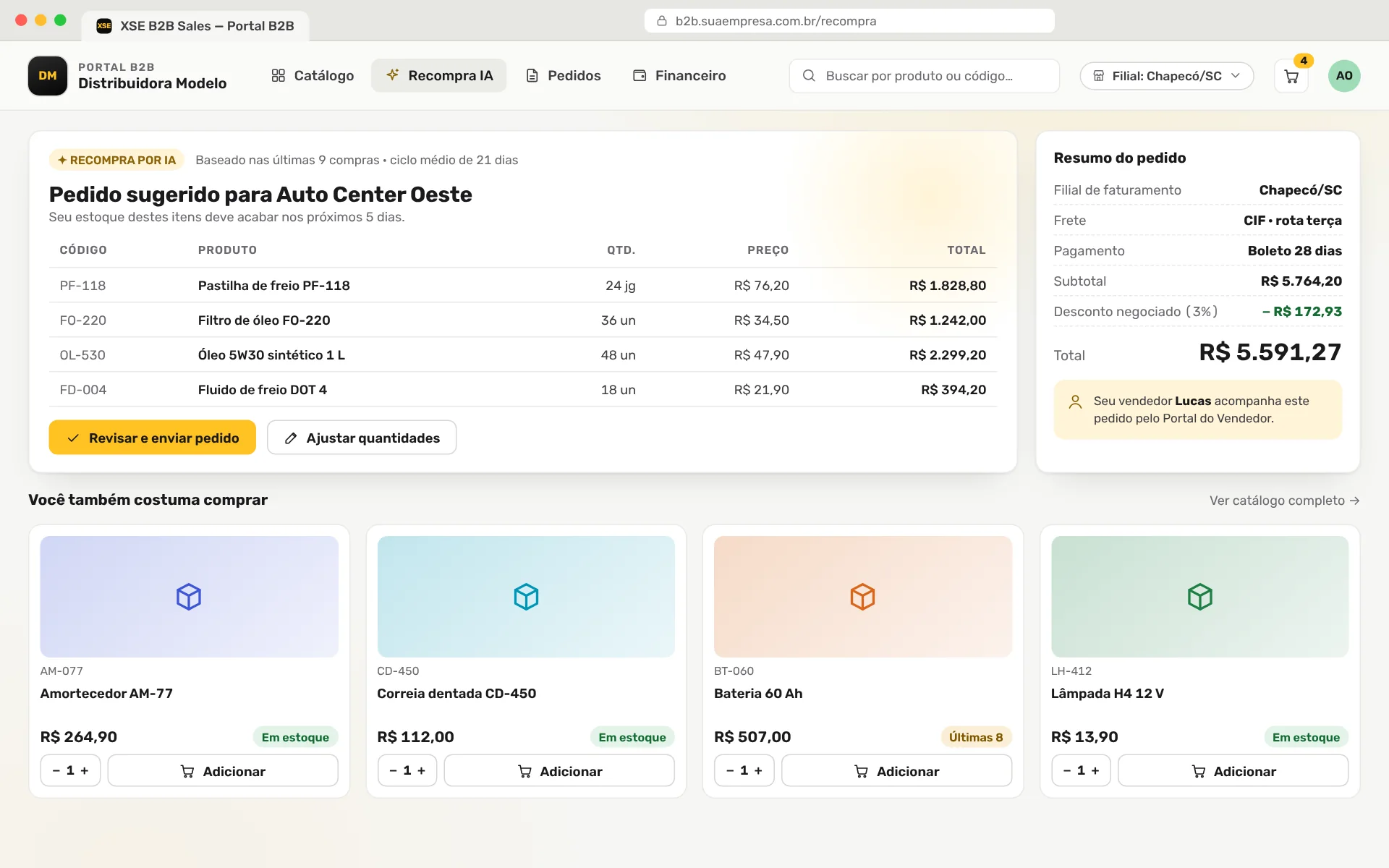Decrease quantity for Amortecedor AM-77

click(56, 771)
